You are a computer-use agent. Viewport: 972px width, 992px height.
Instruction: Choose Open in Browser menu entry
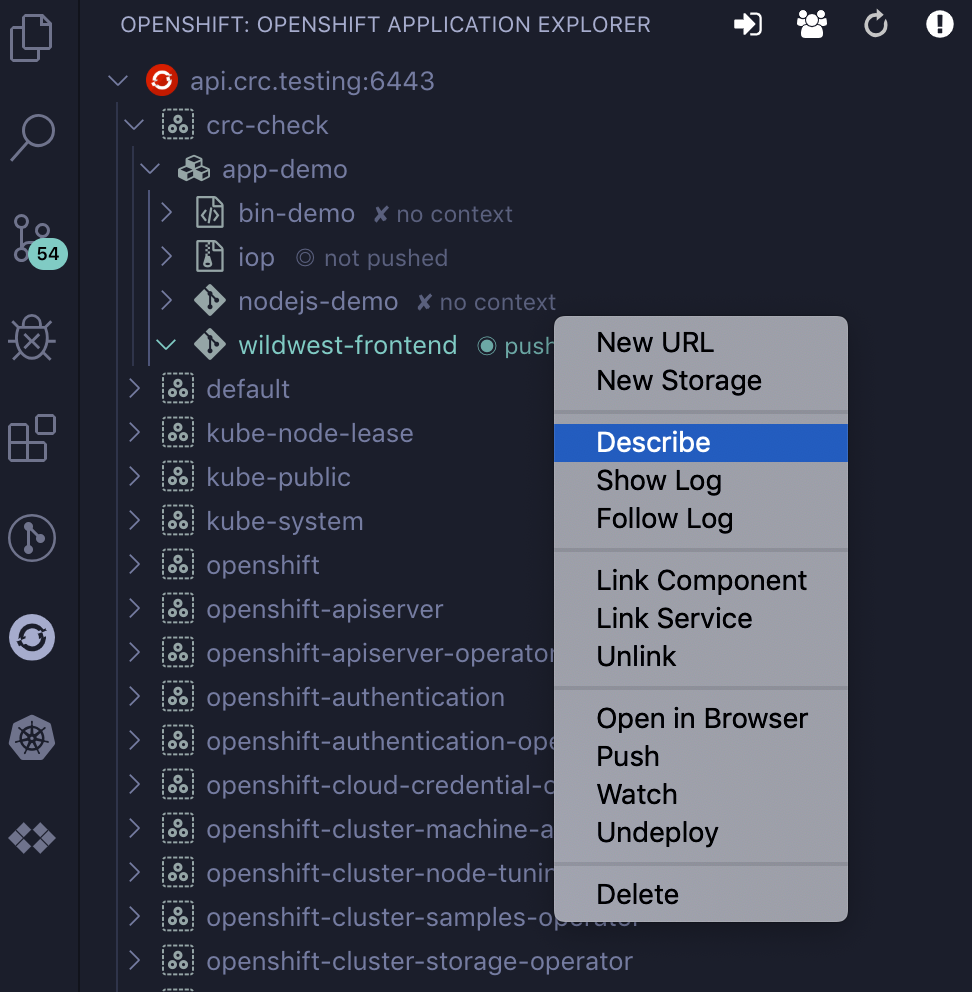701,719
